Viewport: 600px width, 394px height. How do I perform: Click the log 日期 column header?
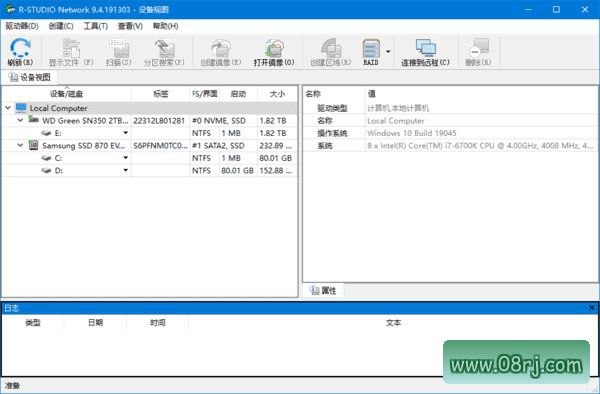(95, 323)
